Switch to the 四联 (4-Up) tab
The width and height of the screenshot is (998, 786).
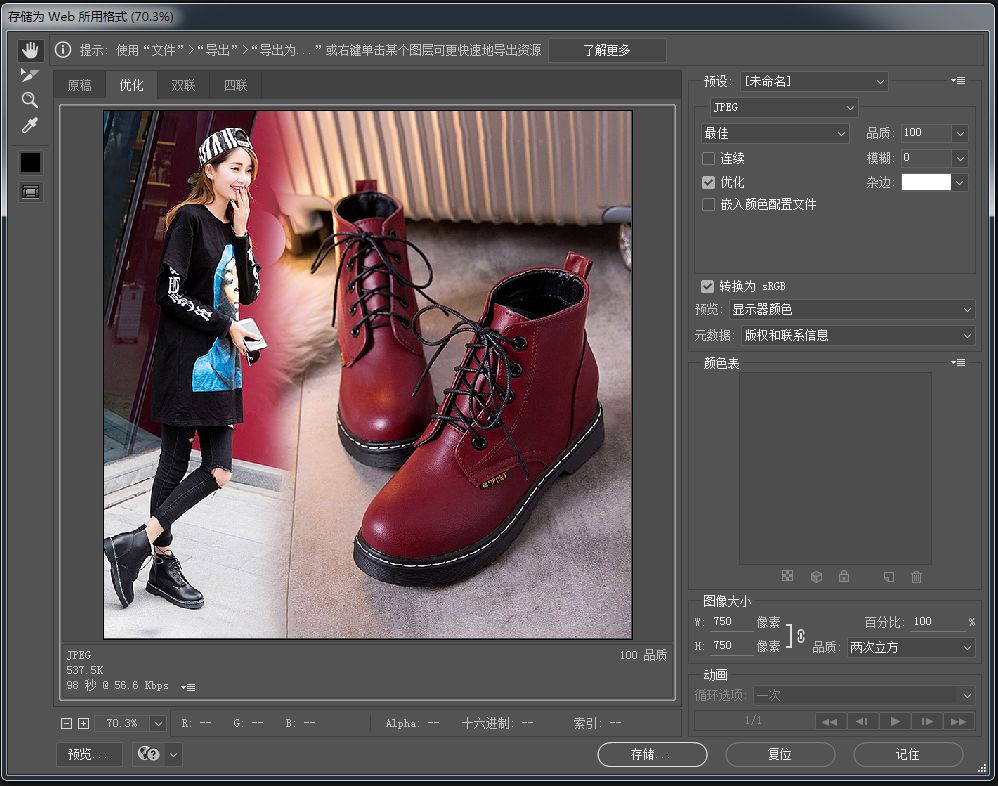tap(235, 85)
